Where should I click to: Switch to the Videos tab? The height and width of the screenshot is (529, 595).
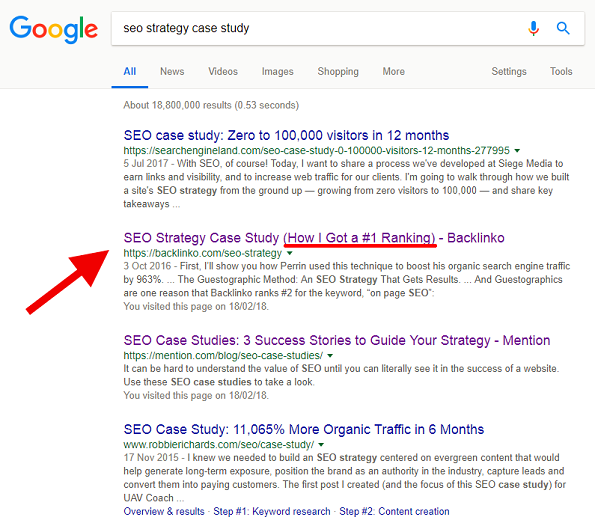(x=223, y=71)
